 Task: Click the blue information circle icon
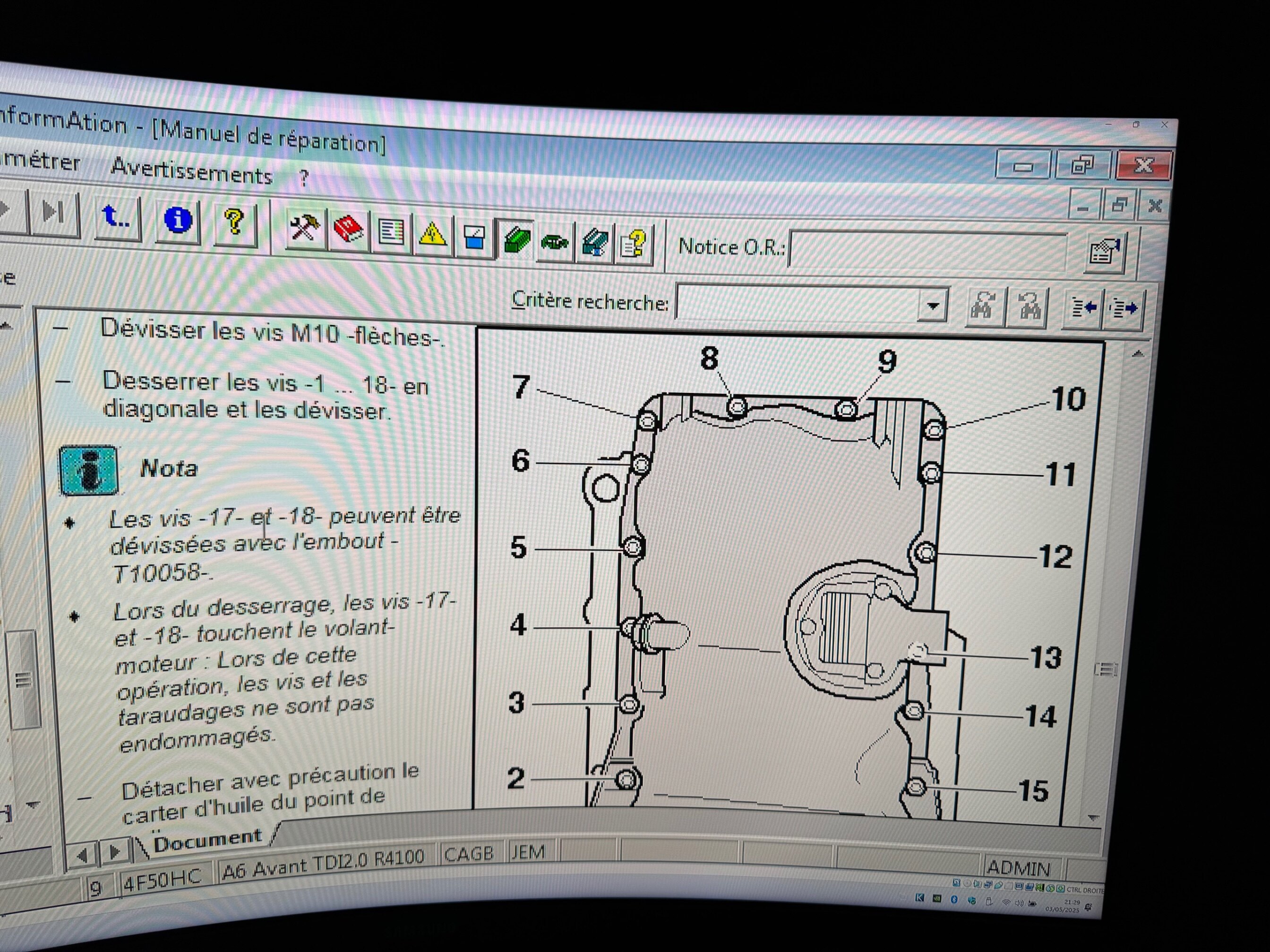tap(177, 220)
